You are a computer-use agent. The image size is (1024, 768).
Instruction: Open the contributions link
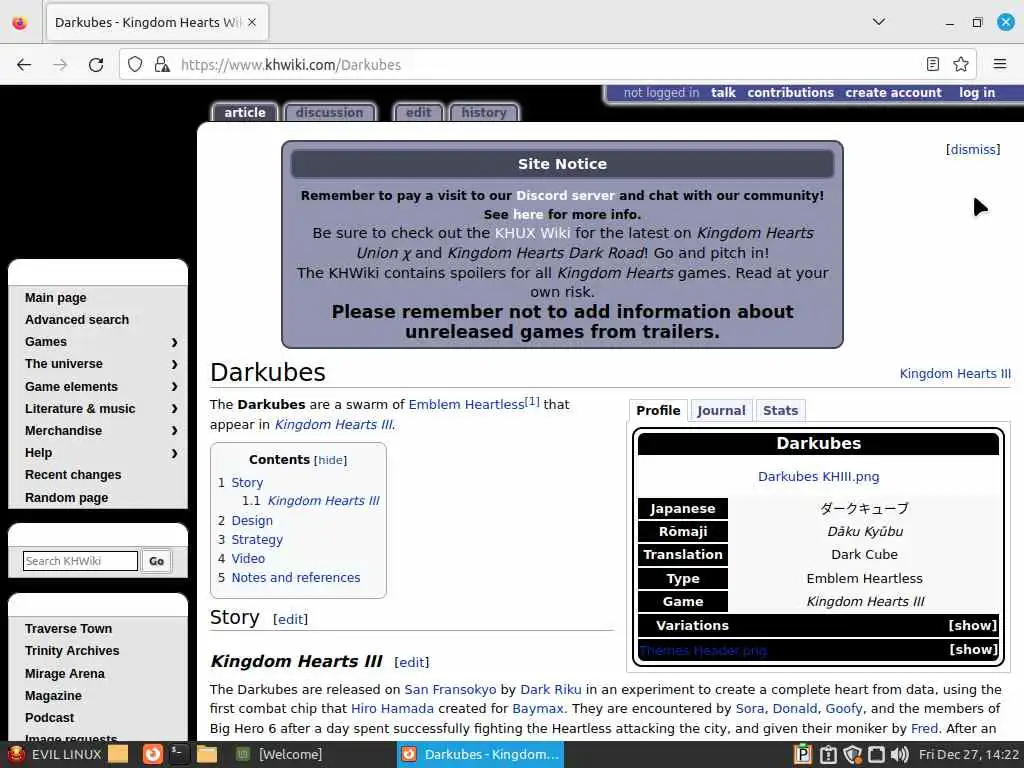pos(790,93)
